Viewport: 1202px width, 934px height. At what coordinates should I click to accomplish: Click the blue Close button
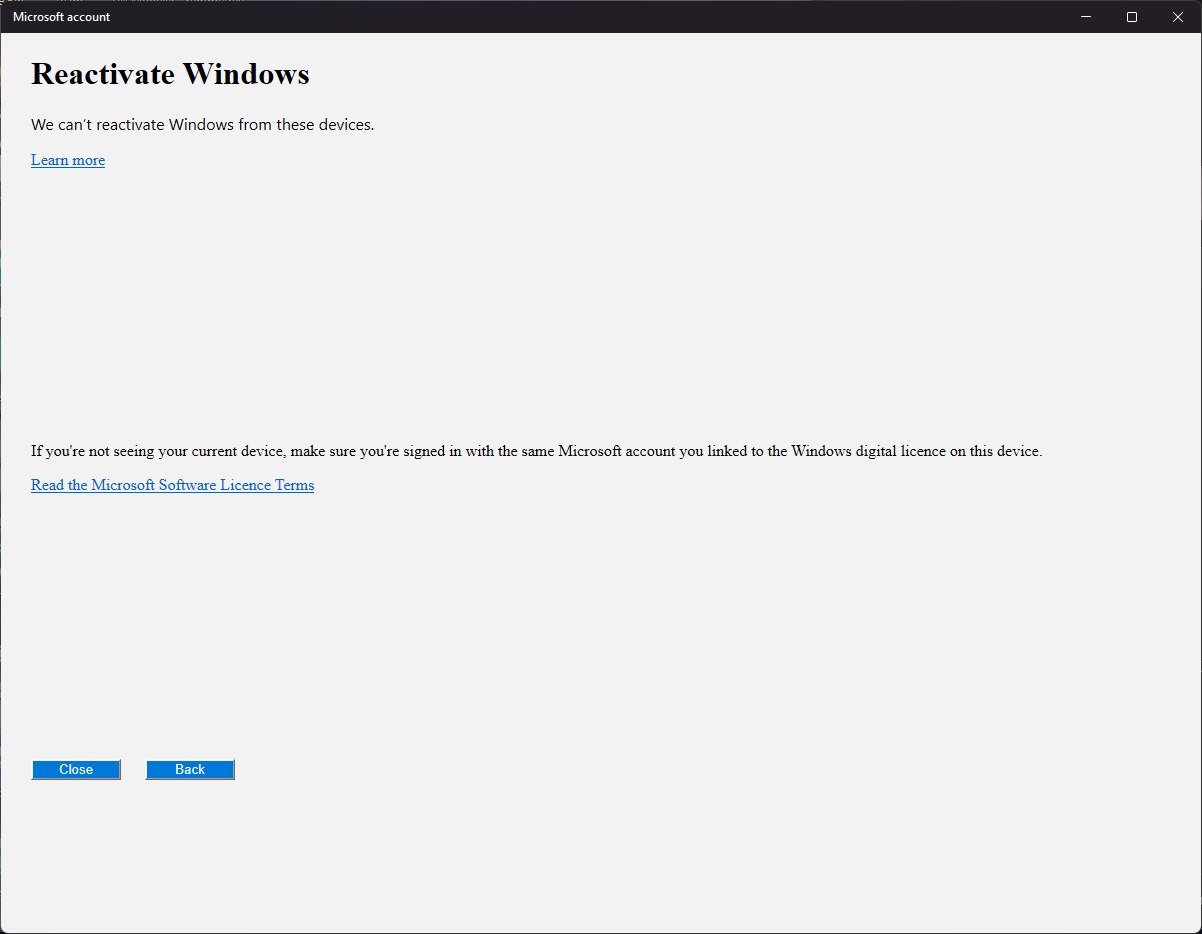(x=76, y=769)
